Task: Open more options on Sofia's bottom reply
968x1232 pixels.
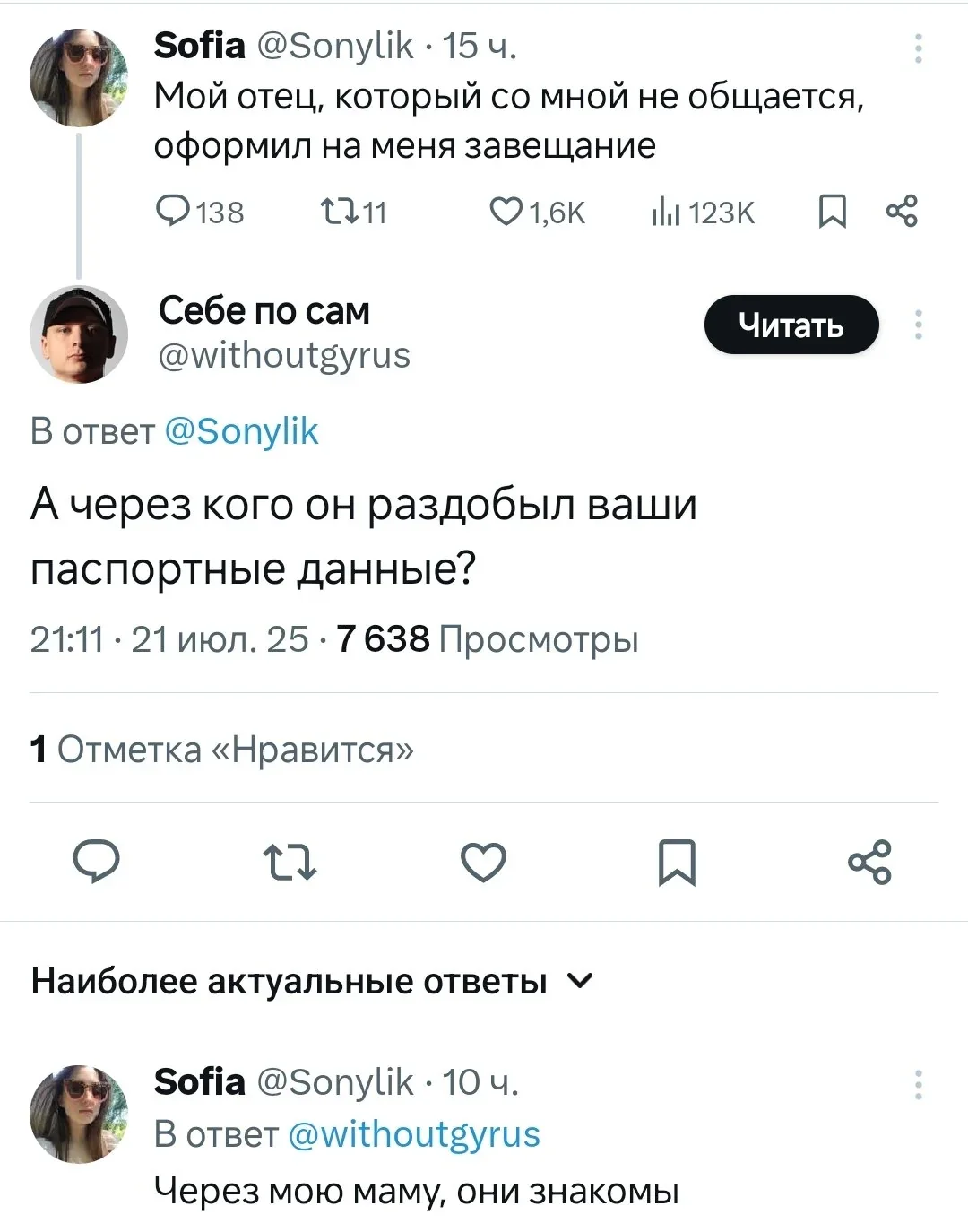Action: coord(918,1084)
